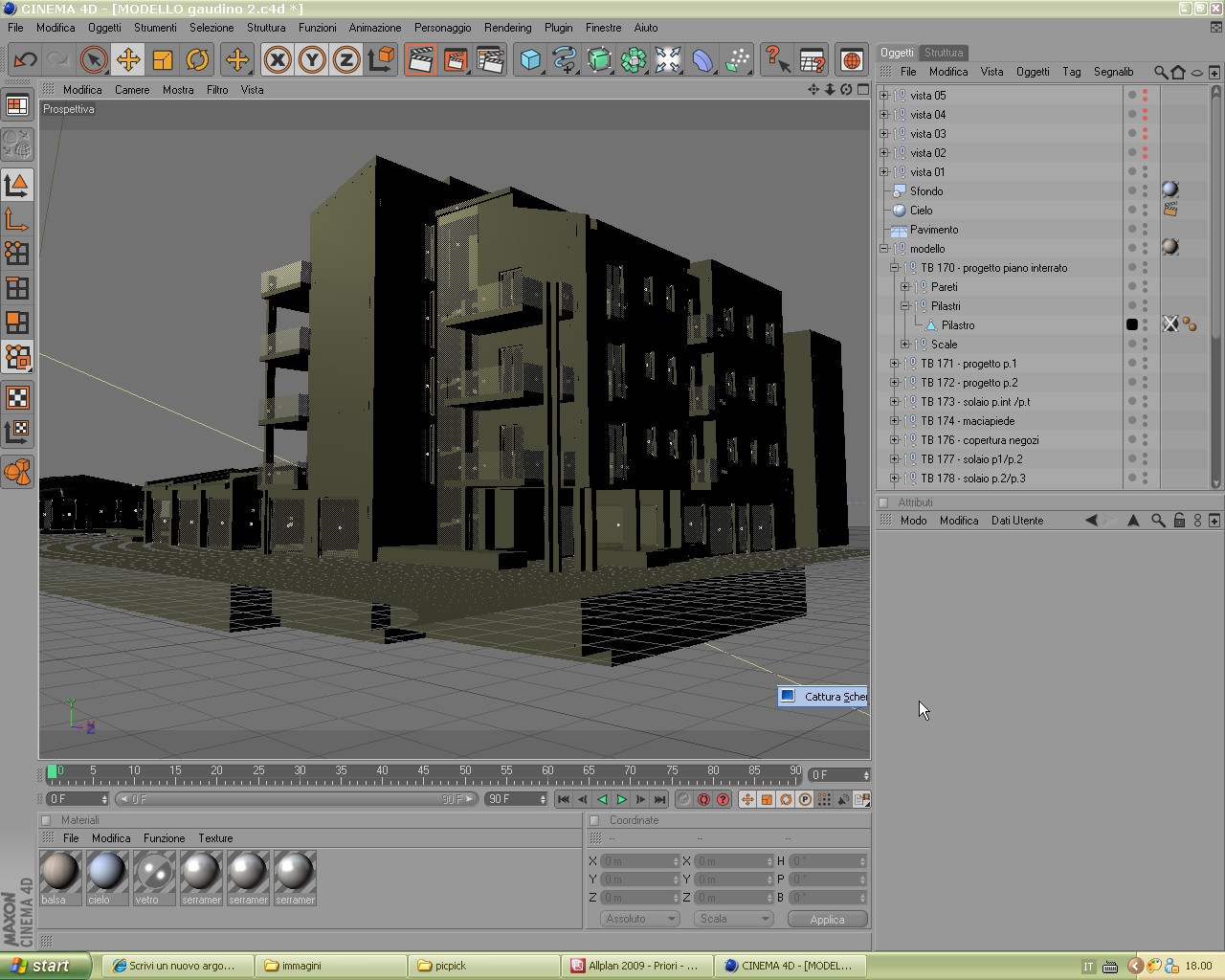Screen dimensions: 1225x980
Task: Select the vetro material swatch
Action: click(x=153, y=878)
